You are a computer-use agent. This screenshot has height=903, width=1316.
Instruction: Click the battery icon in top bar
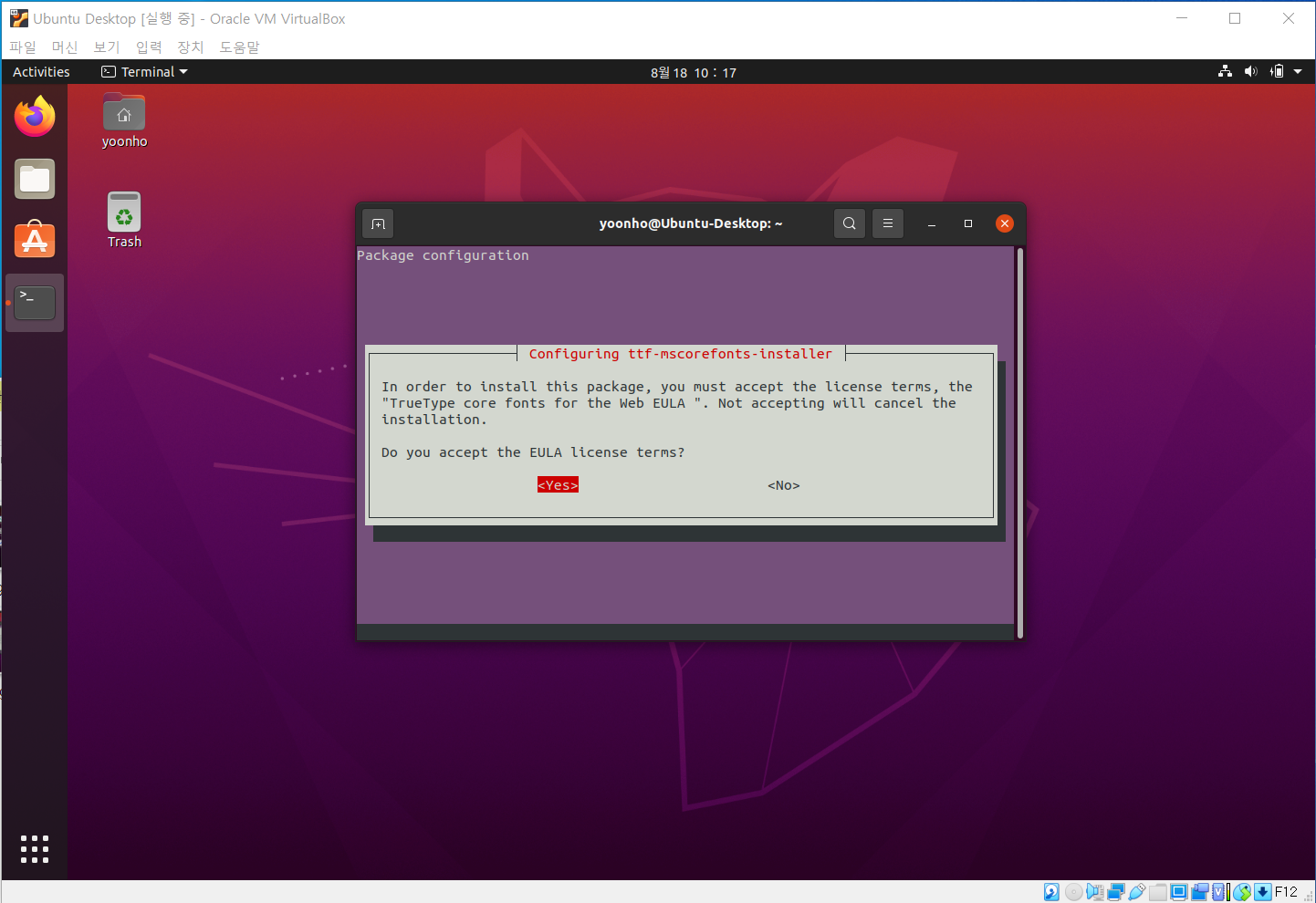tap(1277, 71)
